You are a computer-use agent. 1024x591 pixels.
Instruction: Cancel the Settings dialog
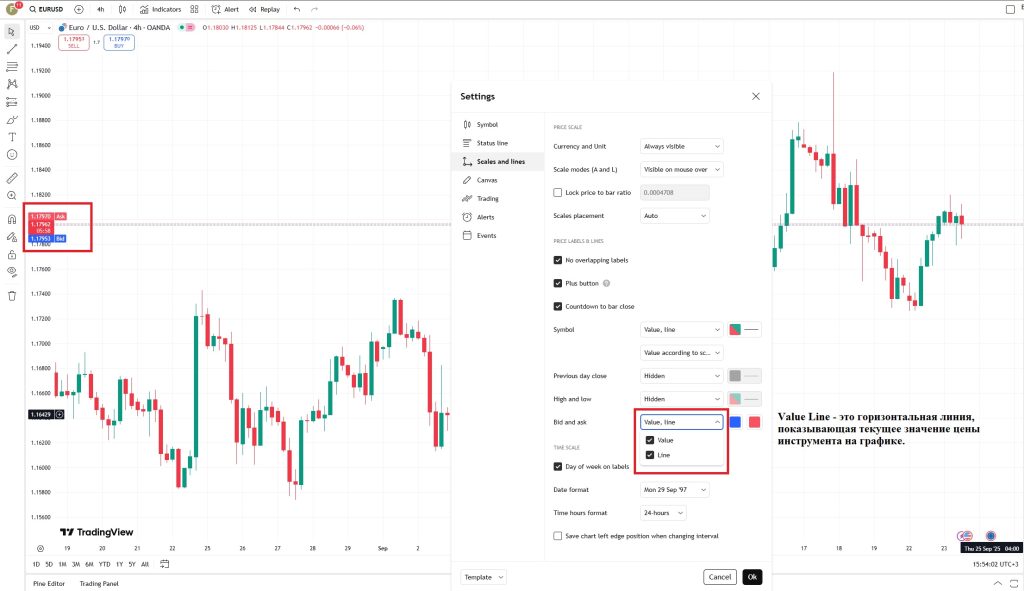click(720, 577)
